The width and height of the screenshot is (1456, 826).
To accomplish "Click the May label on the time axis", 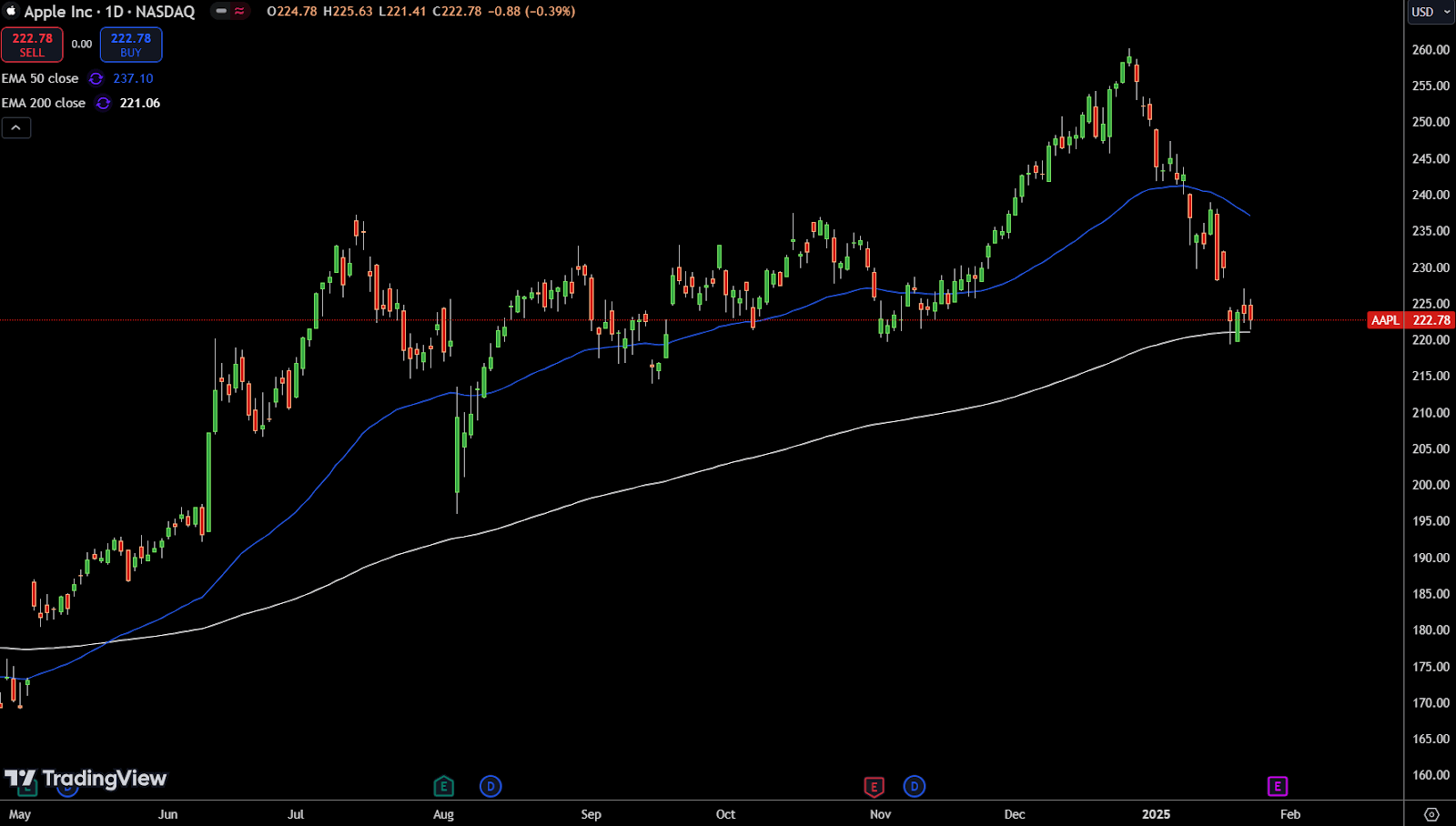I will coord(20,814).
